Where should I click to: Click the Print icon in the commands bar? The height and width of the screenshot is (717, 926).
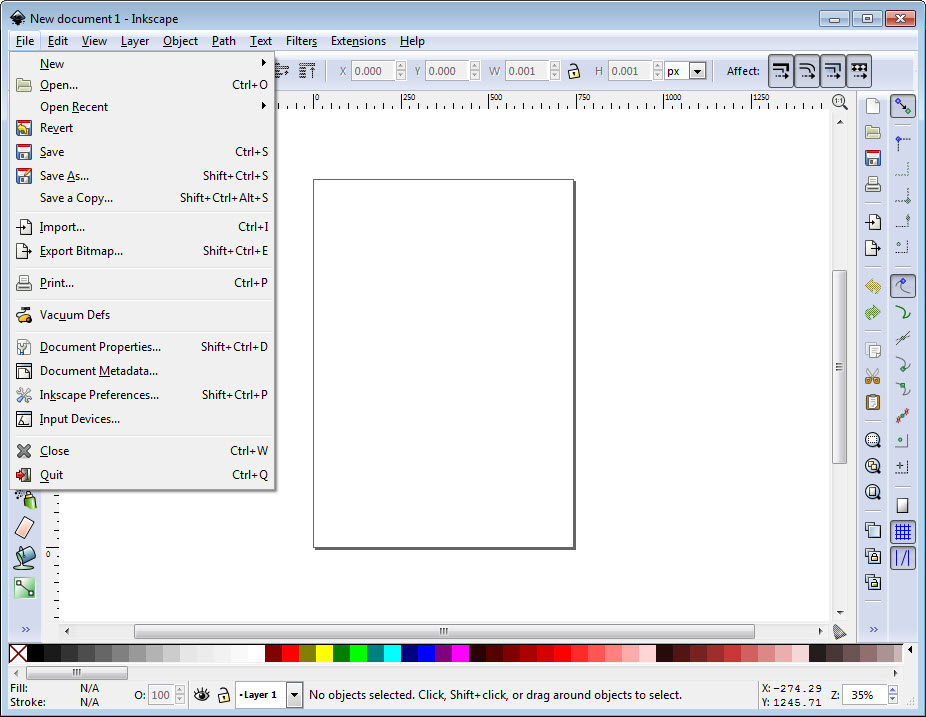tap(873, 184)
